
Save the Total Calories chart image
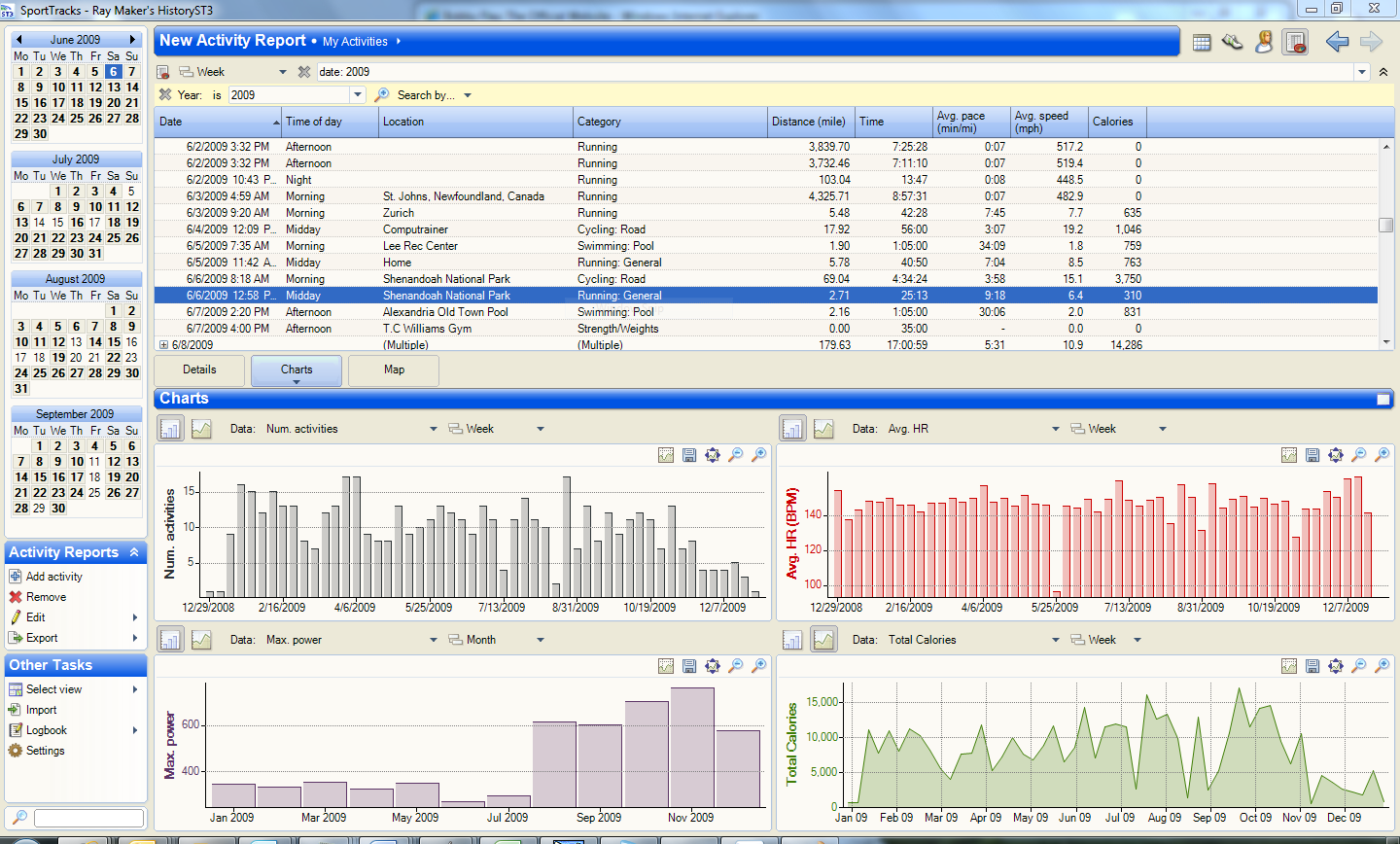[x=1312, y=666]
